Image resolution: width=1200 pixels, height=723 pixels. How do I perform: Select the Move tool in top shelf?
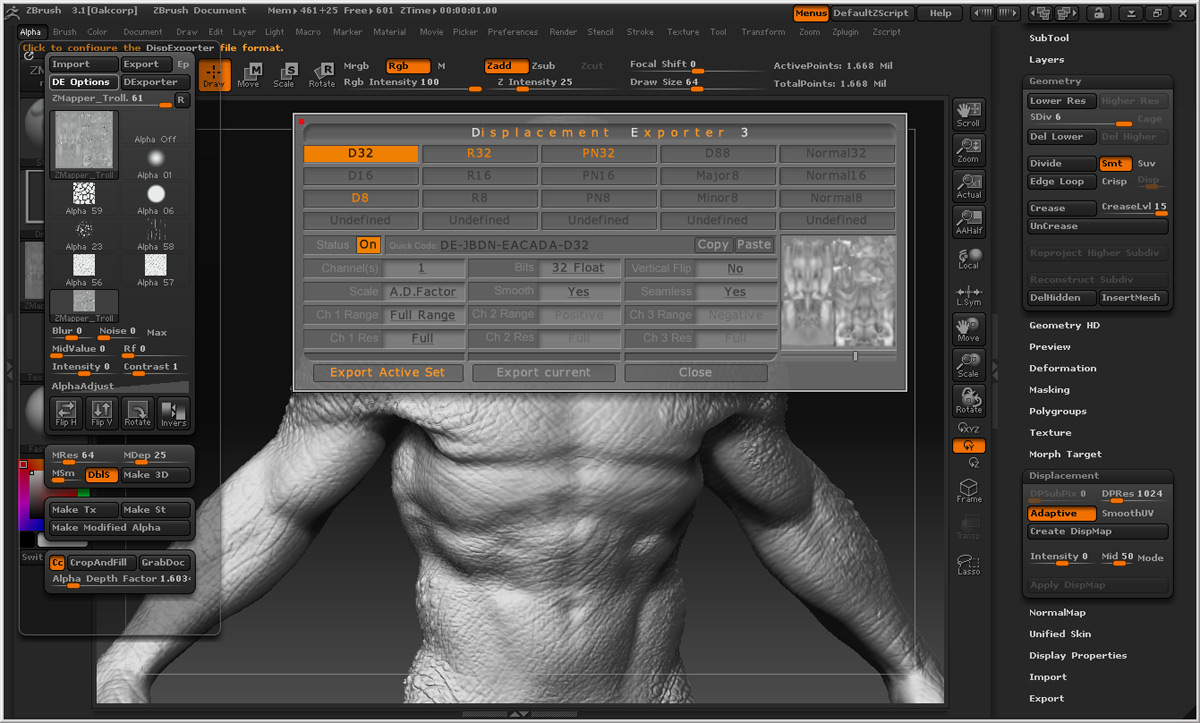pyautogui.click(x=249, y=74)
